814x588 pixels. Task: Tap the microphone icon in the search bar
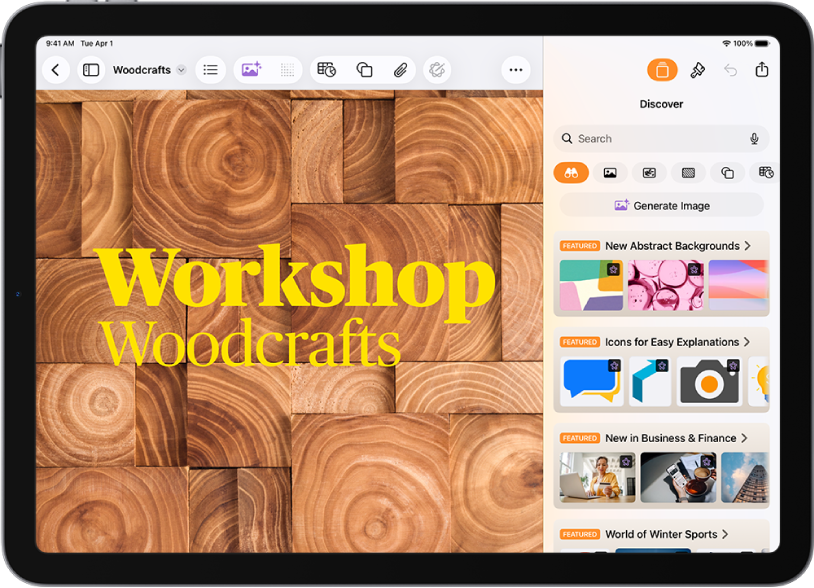tap(755, 138)
